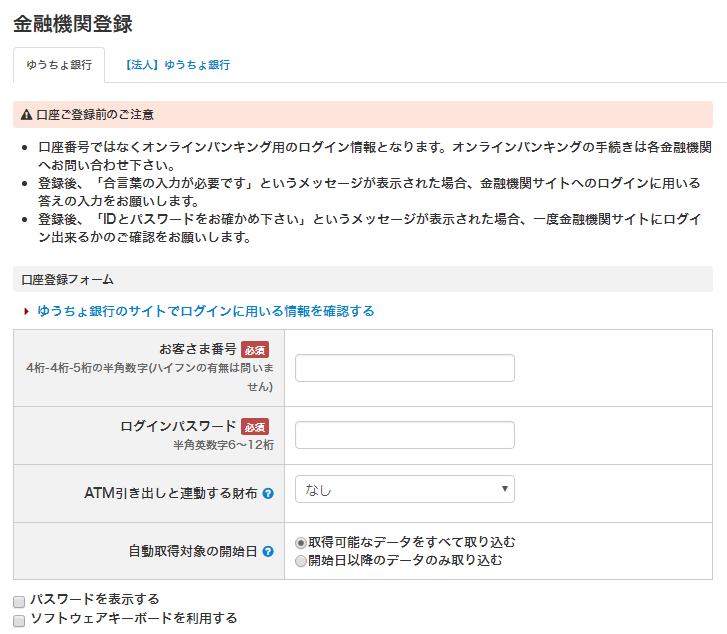Focus the ログインパスワード input field
Image resolution: width=727 pixels, height=634 pixels.
(x=405, y=435)
